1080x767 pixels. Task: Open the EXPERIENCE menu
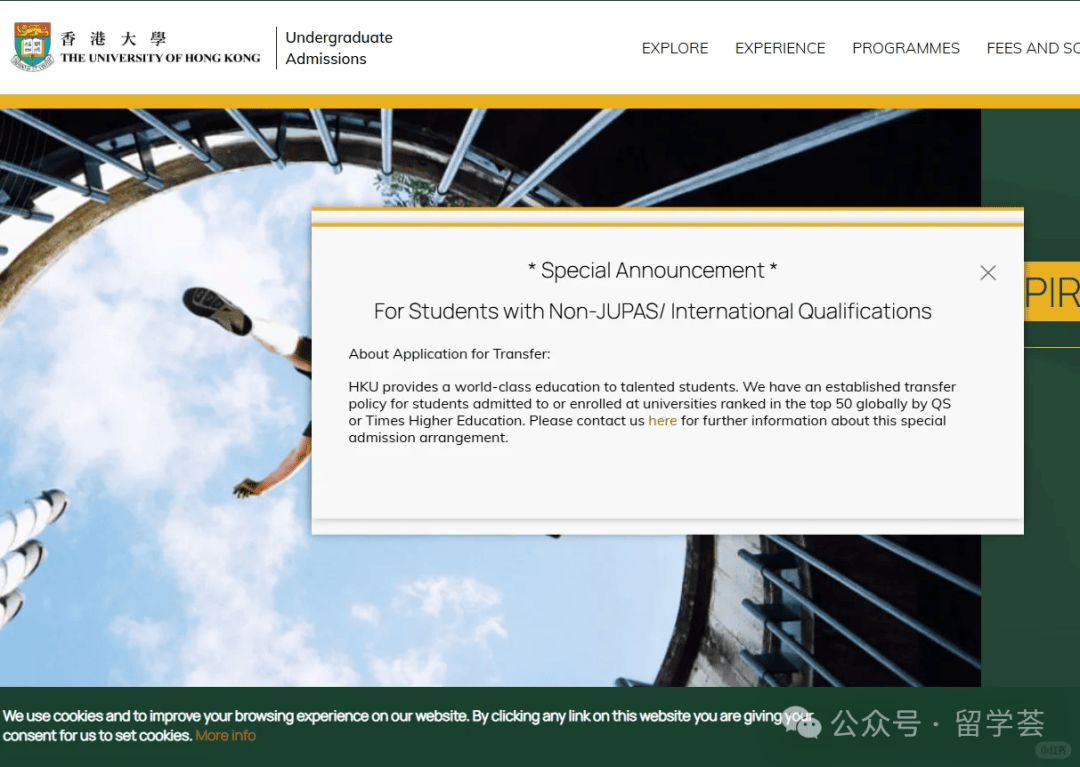pyautogui.click(x=780, y=48)
